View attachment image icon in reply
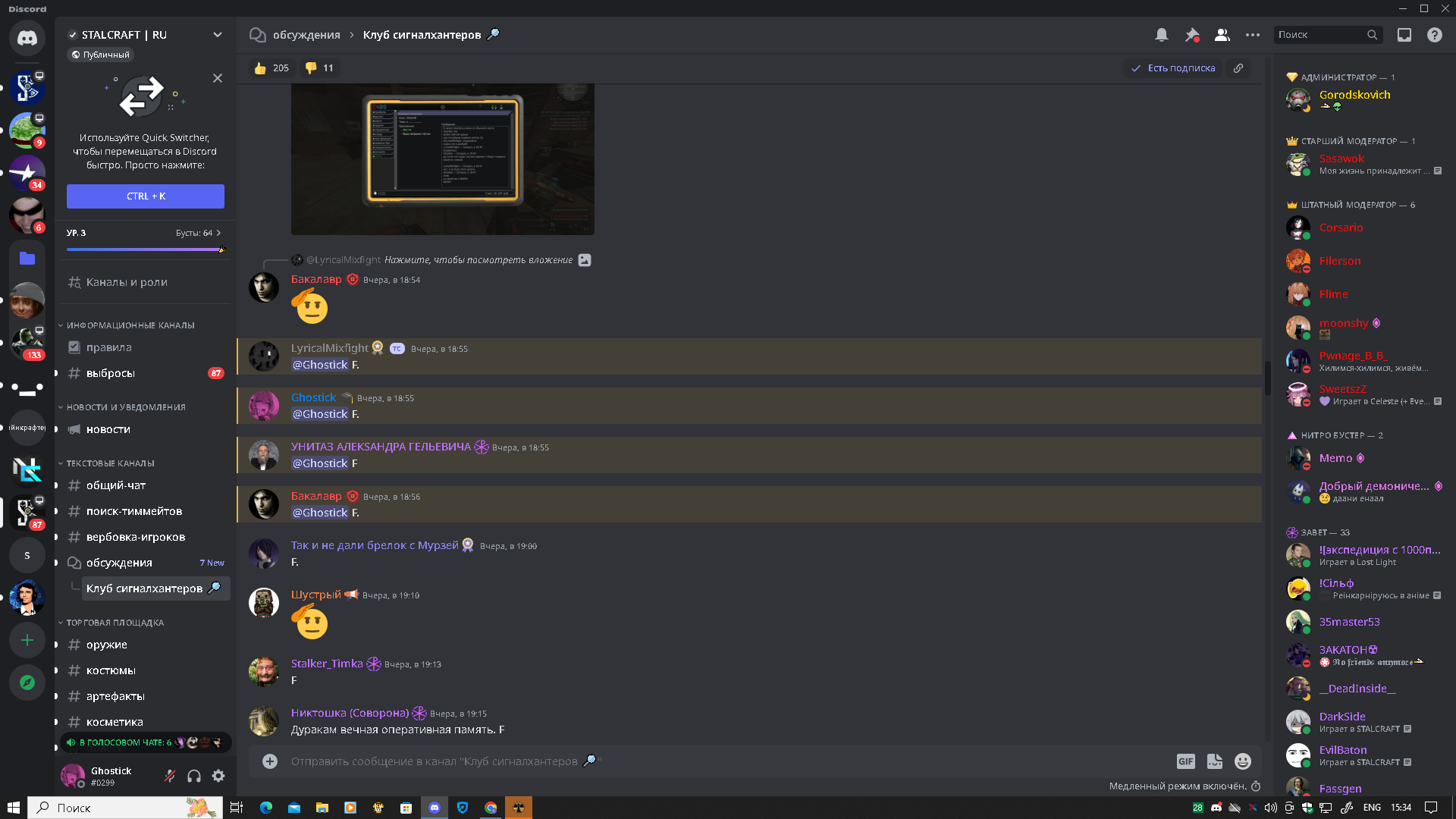1456x819 pixels. 585,260
